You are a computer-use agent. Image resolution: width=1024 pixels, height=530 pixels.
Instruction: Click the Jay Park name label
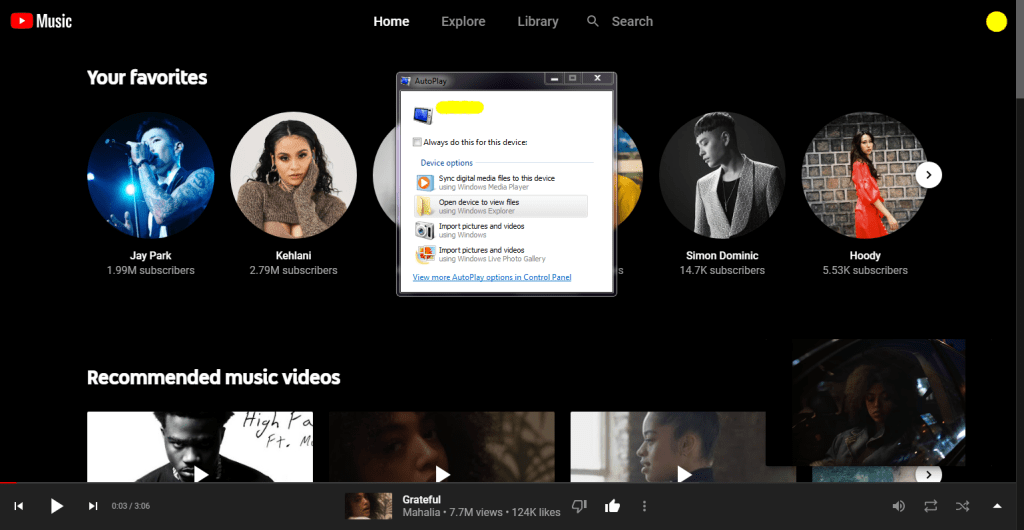(x=150, y=255)
